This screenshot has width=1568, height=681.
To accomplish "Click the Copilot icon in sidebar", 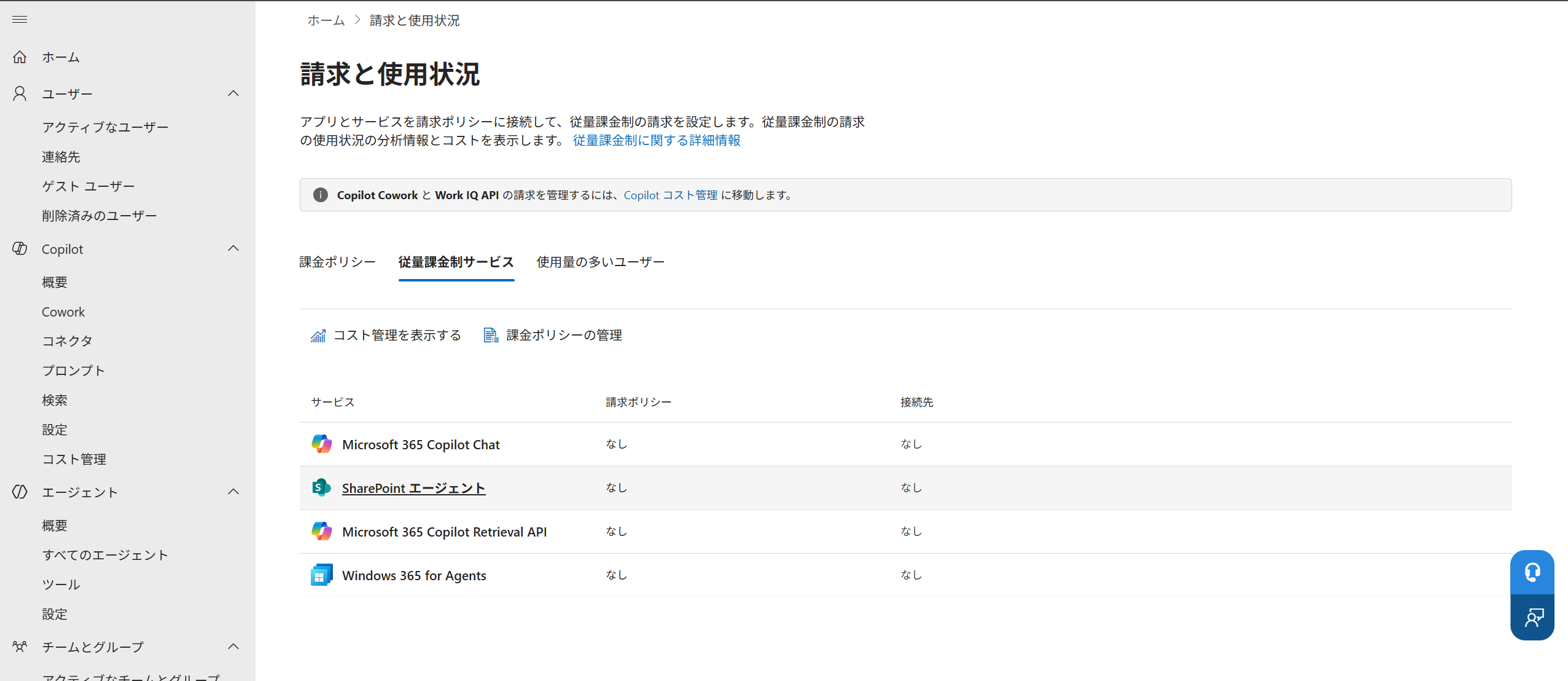I will (x=20, y=249).
